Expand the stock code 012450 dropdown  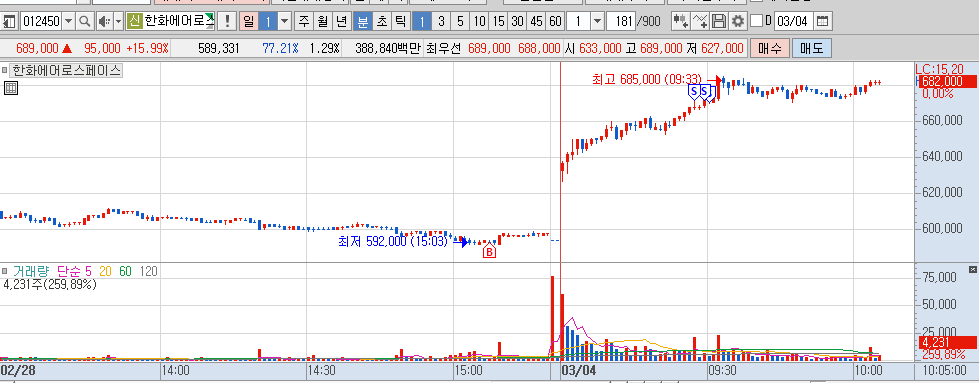point(69,22)
